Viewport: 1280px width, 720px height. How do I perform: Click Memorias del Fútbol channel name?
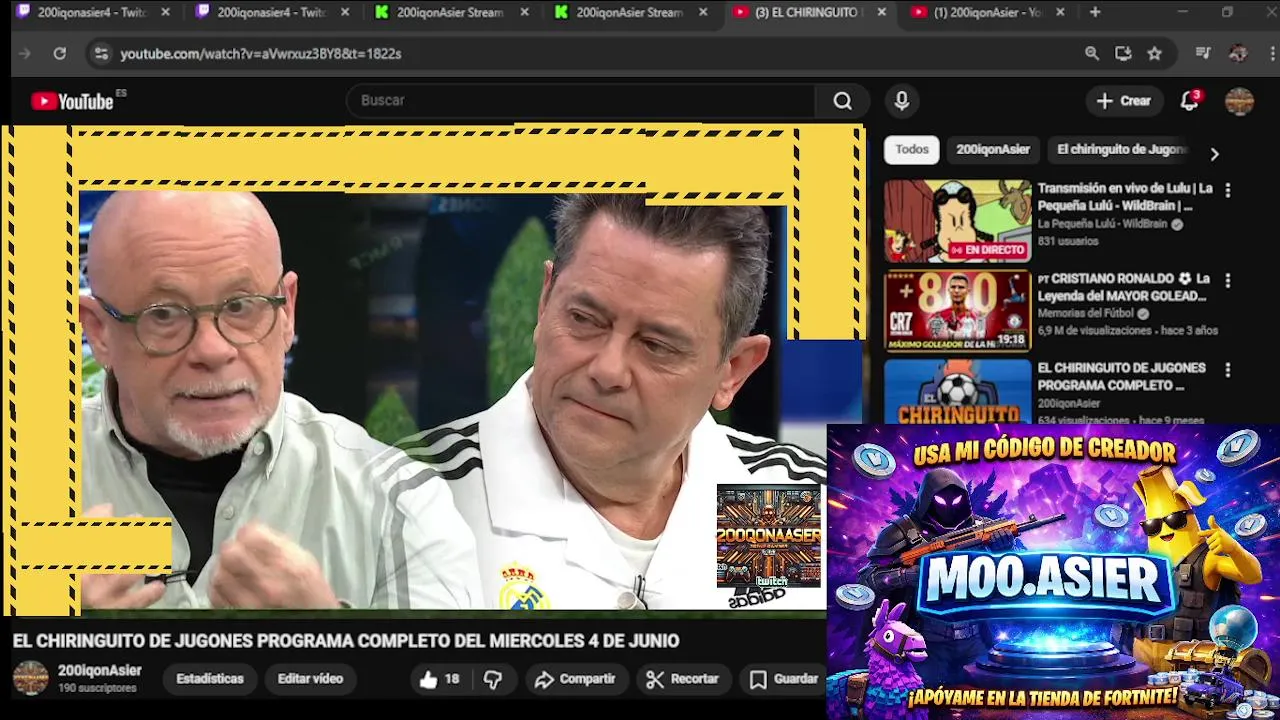click(x=1086, y=314)
